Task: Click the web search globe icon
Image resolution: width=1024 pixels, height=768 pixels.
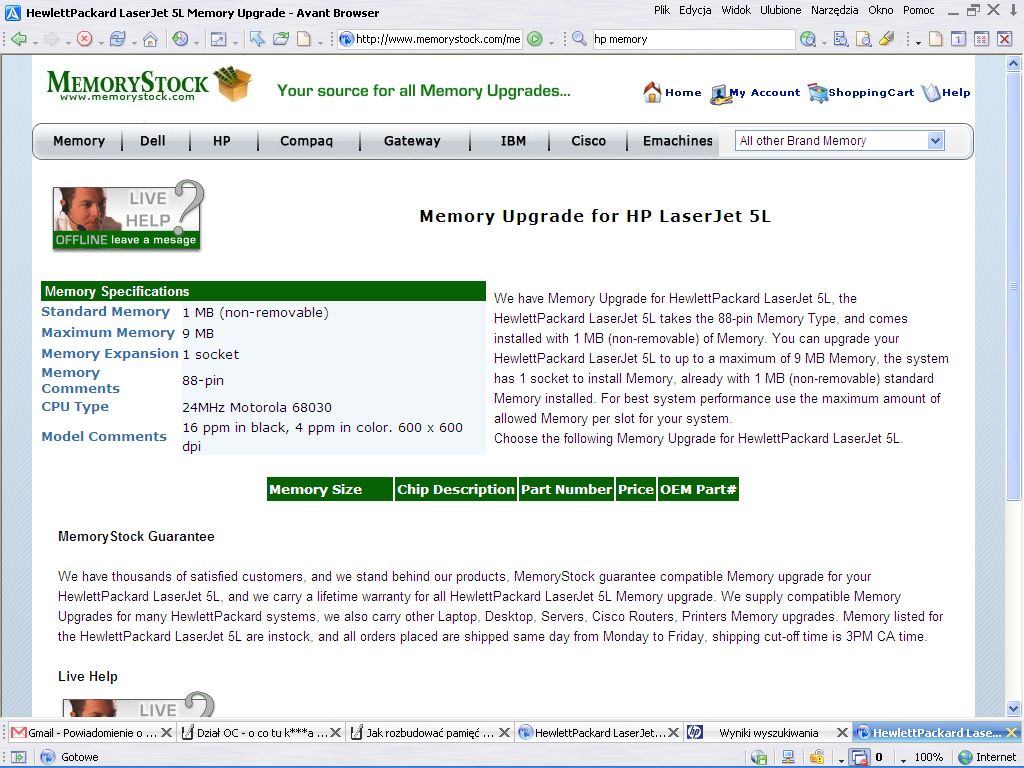Action: pos(808,39)
